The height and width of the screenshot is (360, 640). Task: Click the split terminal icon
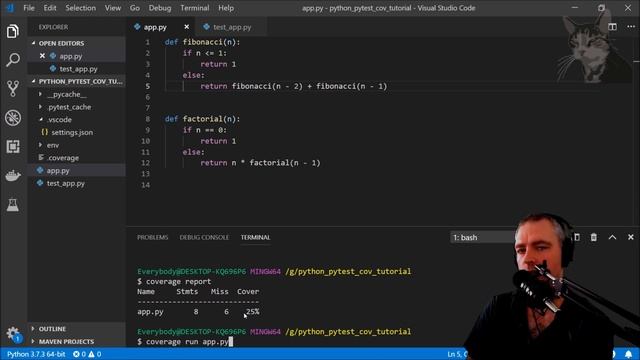(x=577, y=237)
